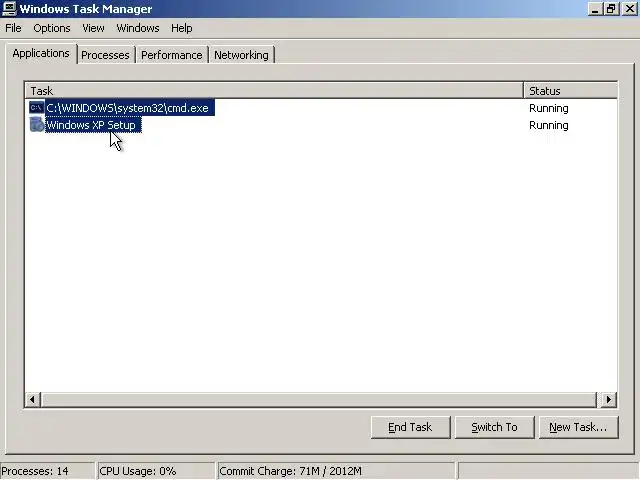640x480 pixels.
Task: Sort by the Status column header
Action: point(570,91)
